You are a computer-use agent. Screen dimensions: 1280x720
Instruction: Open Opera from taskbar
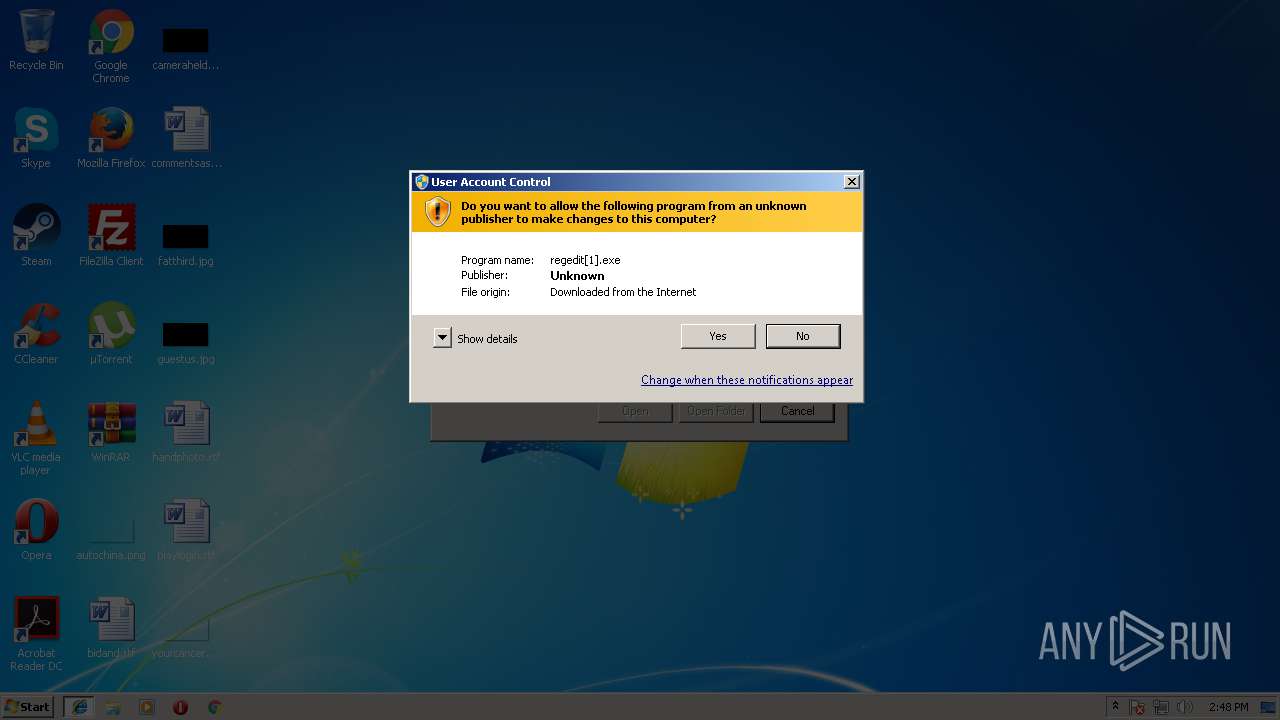180,707
